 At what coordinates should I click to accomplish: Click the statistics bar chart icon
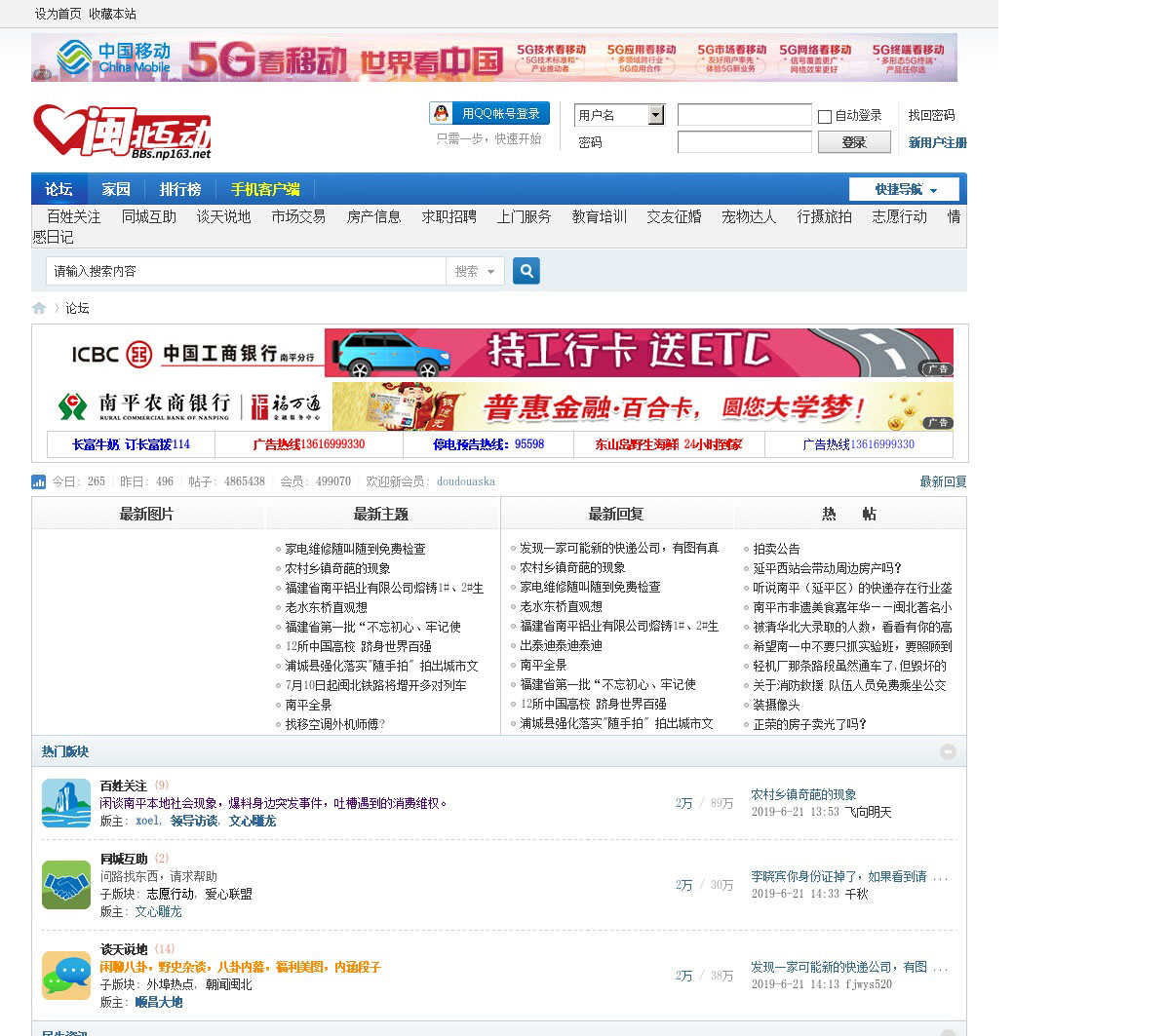pos(39,481)
